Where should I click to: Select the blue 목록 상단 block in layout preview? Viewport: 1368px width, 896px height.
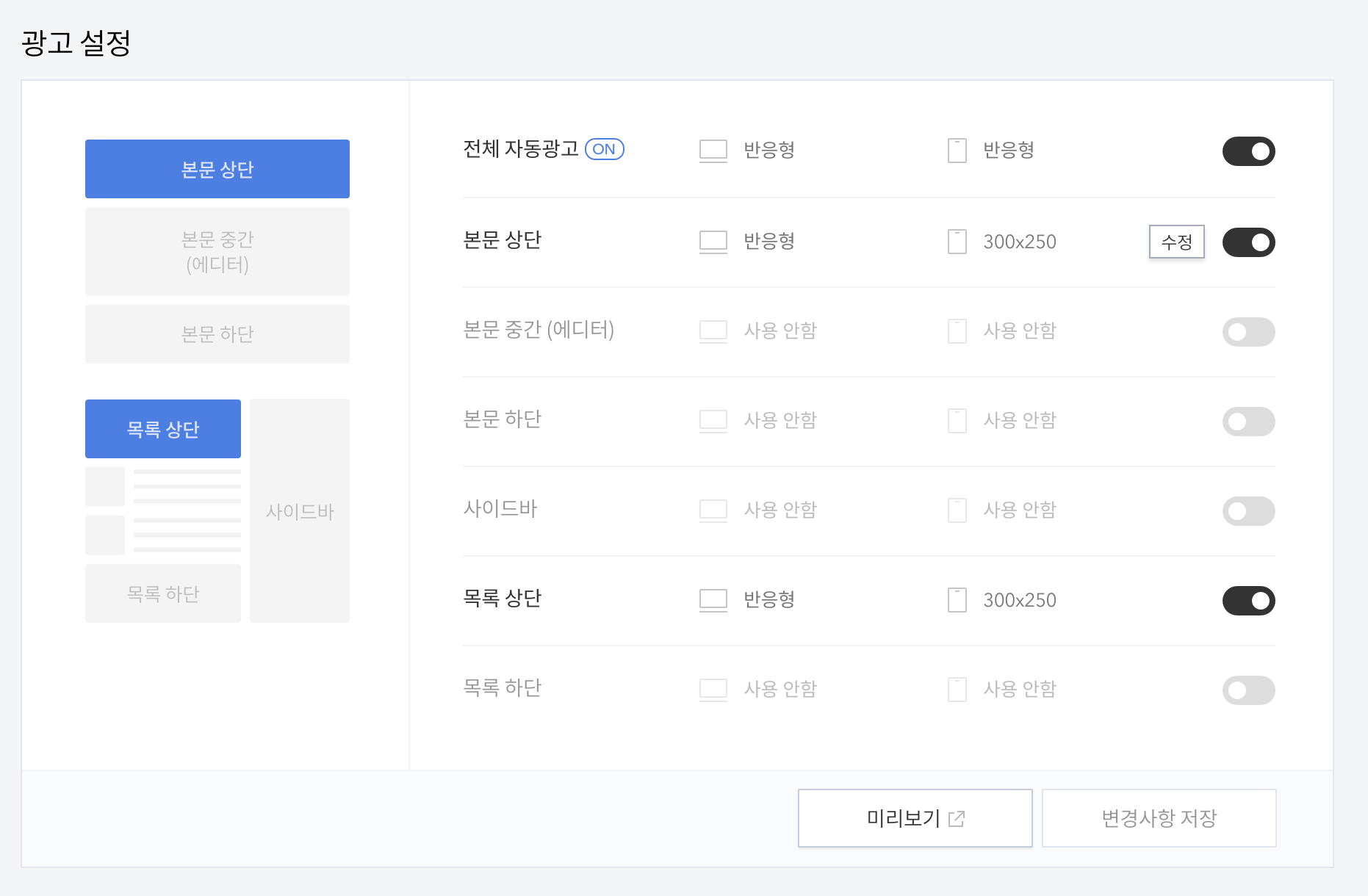tap(162, 428)
